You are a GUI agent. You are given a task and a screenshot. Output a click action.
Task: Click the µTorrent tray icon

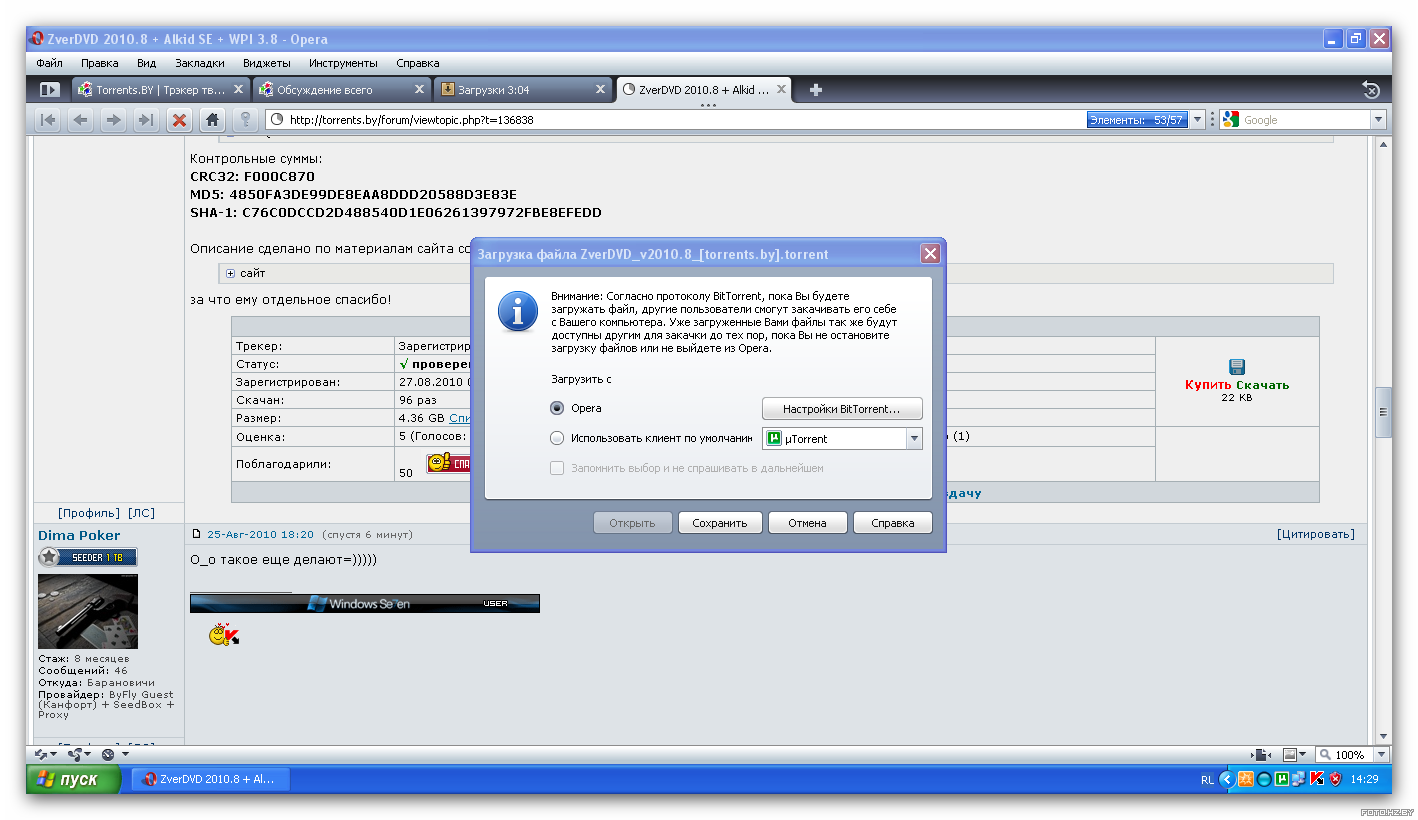pyautogui.click(x=1282, y=779)
